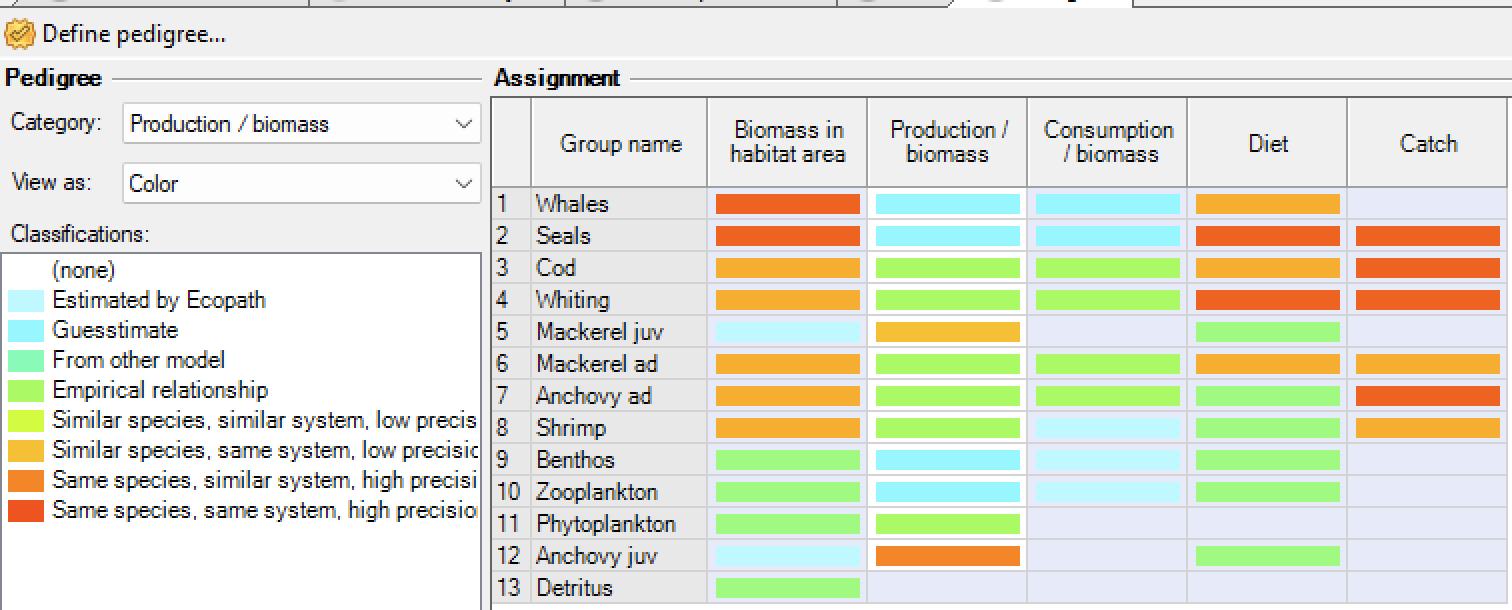
Task: Select the Production / biomass column header
Action: tap(947, 142)
